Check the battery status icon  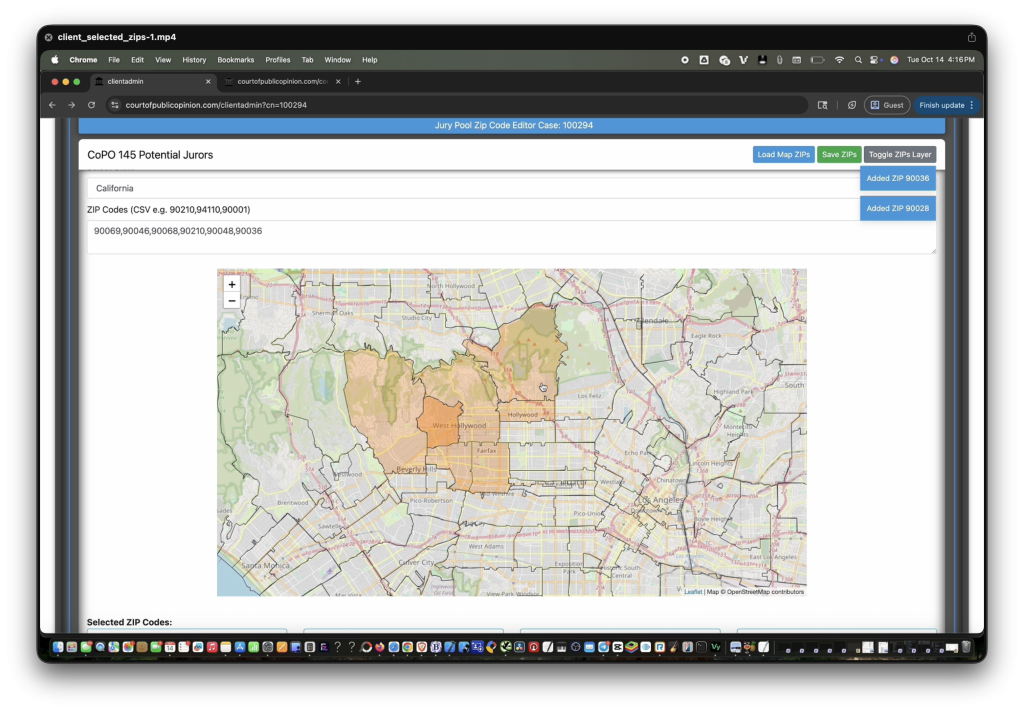(817, 59)
